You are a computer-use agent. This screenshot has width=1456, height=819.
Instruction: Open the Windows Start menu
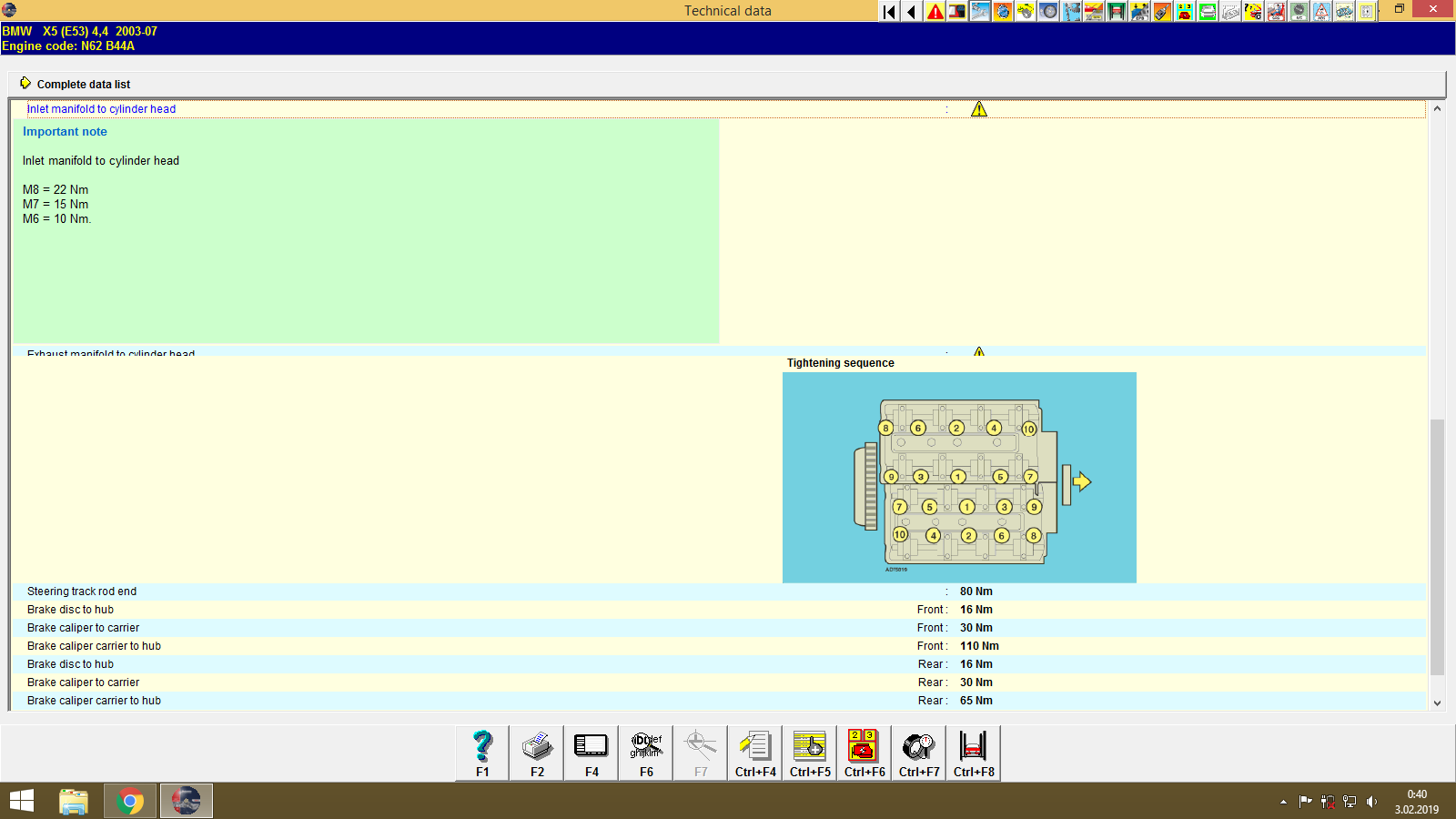point(20,801)
